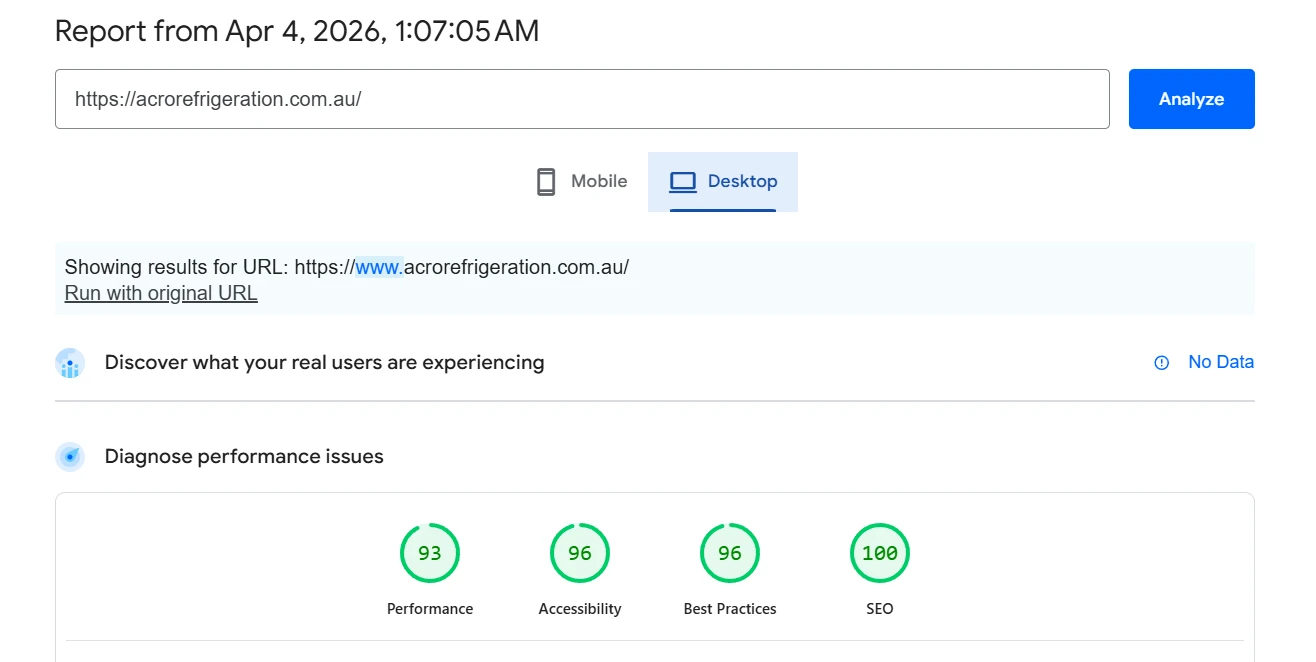Viewport: 1316px width, 662px height.
Task: Open the Performance score gauge 93
Action: click(x=430, y=553)
